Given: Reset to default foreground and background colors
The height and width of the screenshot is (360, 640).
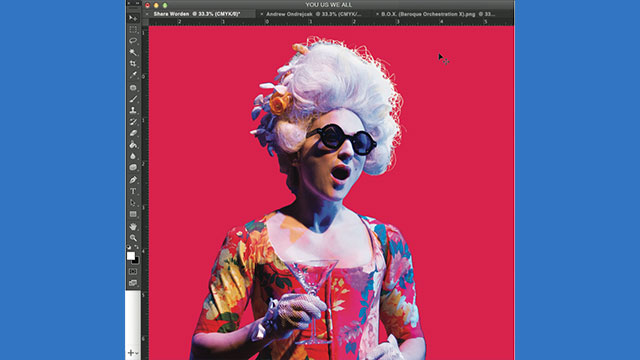Looking at the screenshot, I should click(x=129, y=247).
